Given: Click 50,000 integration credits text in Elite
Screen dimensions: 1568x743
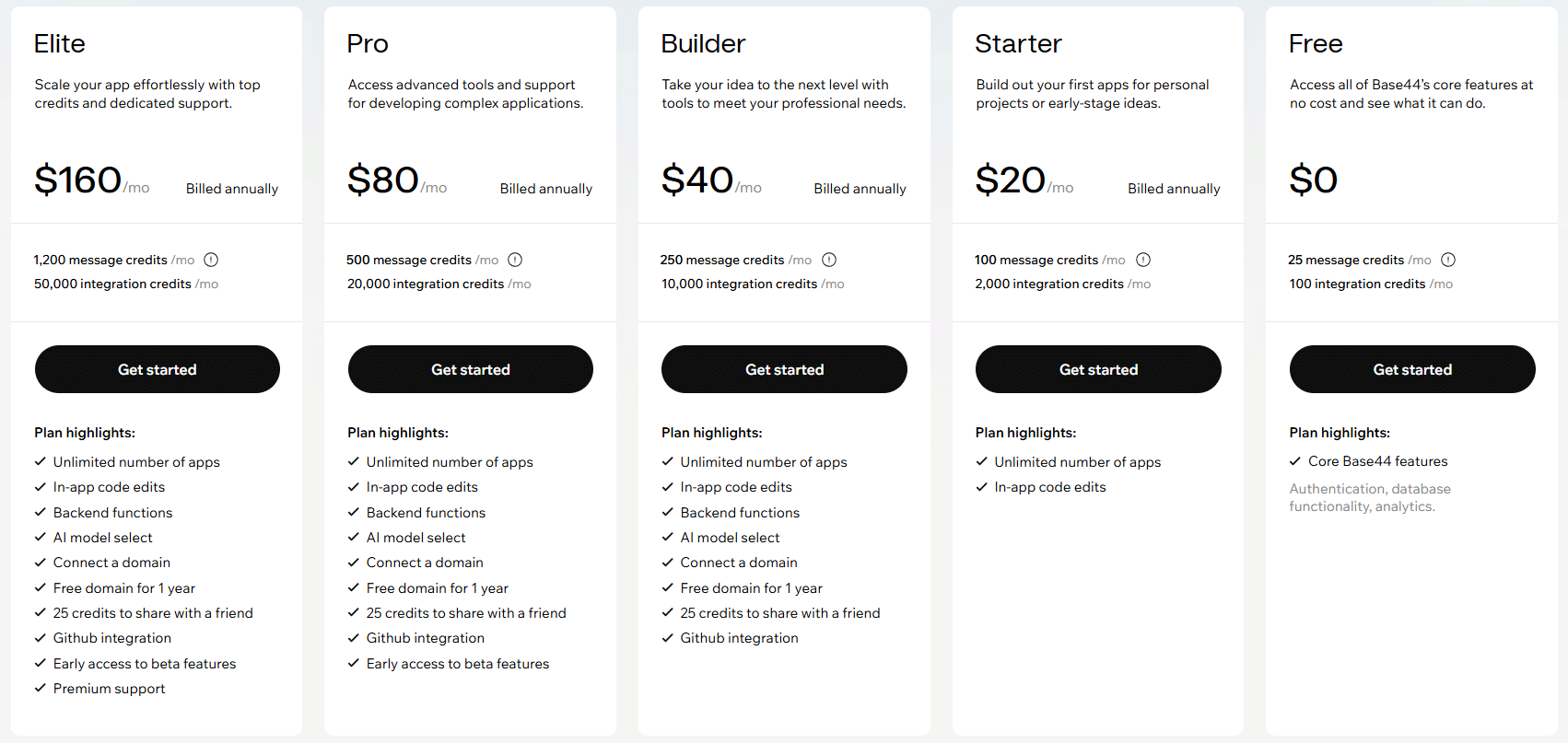Looking at the screenshot, I should (112, 284).
